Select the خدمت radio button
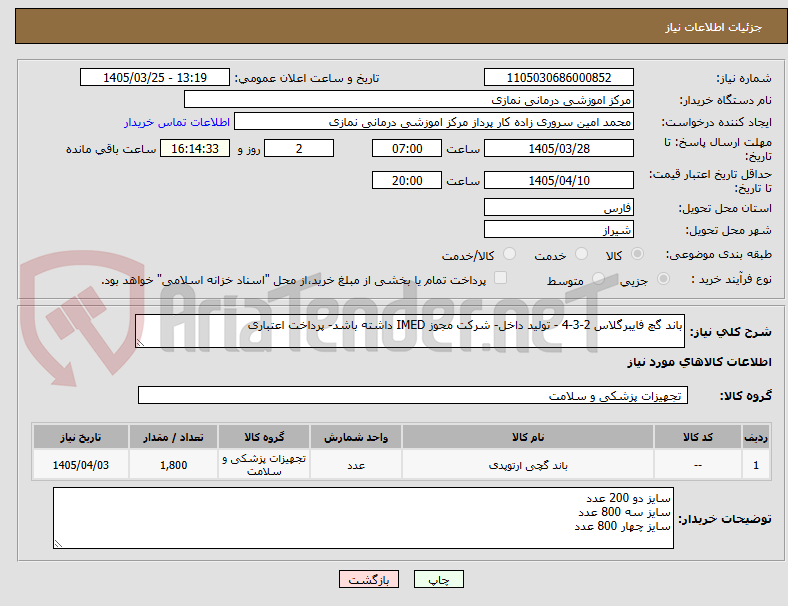 click(581, 254)
